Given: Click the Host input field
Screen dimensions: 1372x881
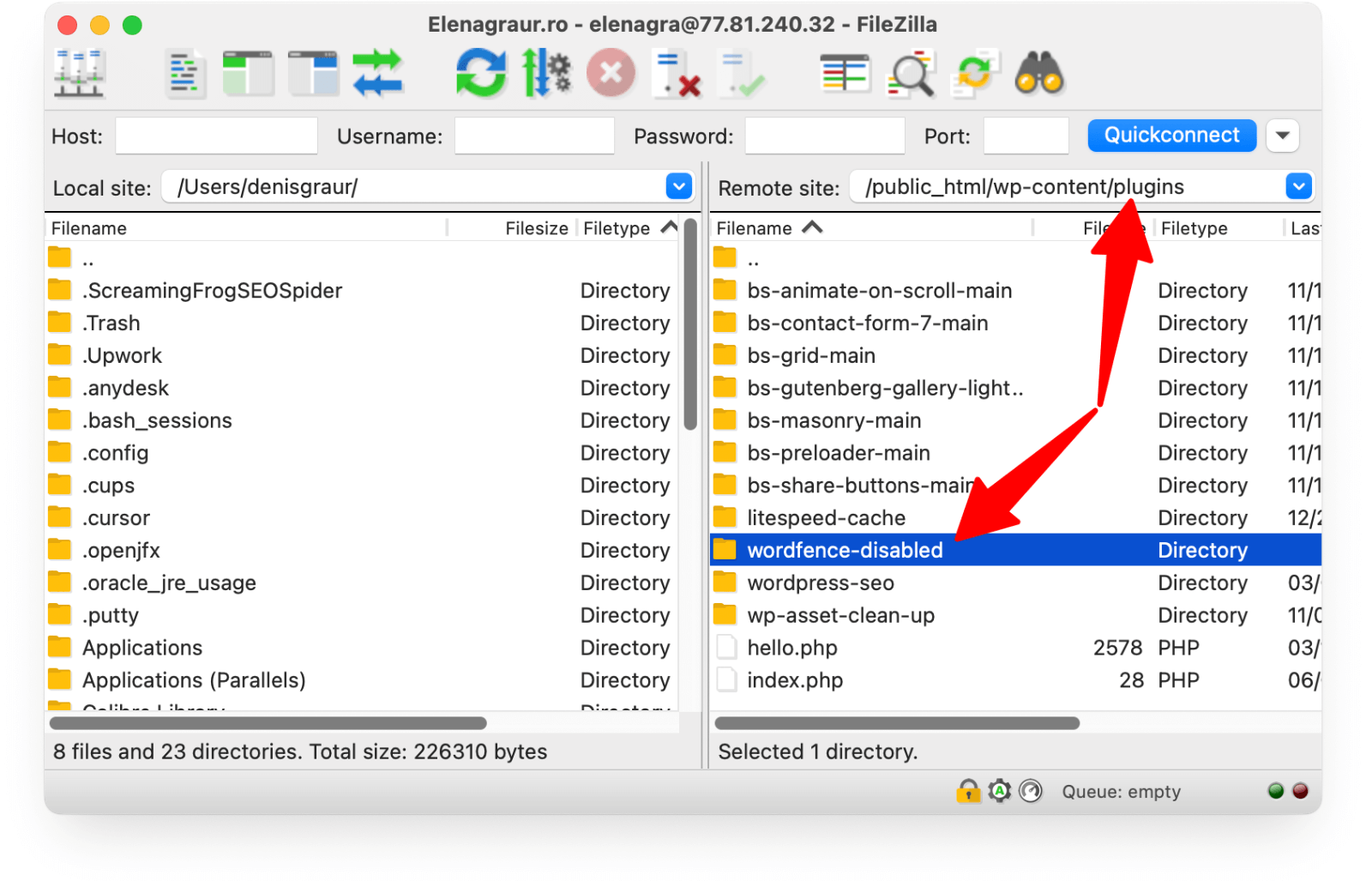Looking at the screenshot, I should (216, 136).
